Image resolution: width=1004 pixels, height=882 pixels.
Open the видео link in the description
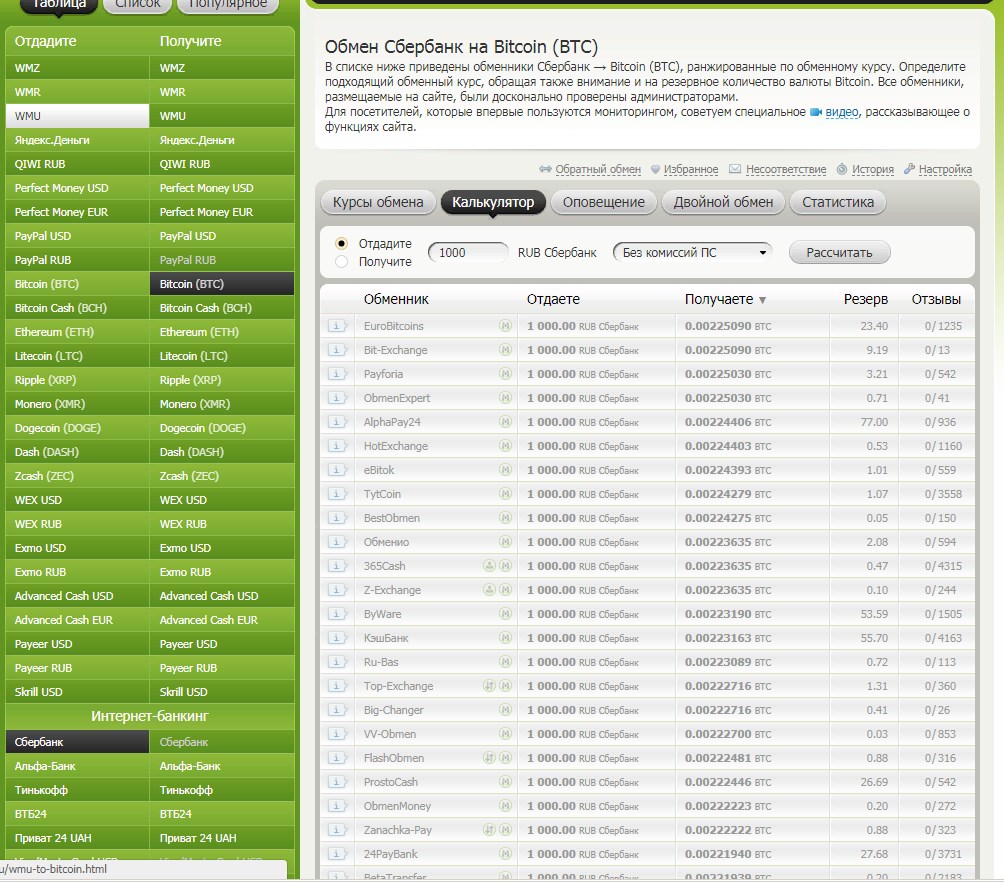pos(841,112)
